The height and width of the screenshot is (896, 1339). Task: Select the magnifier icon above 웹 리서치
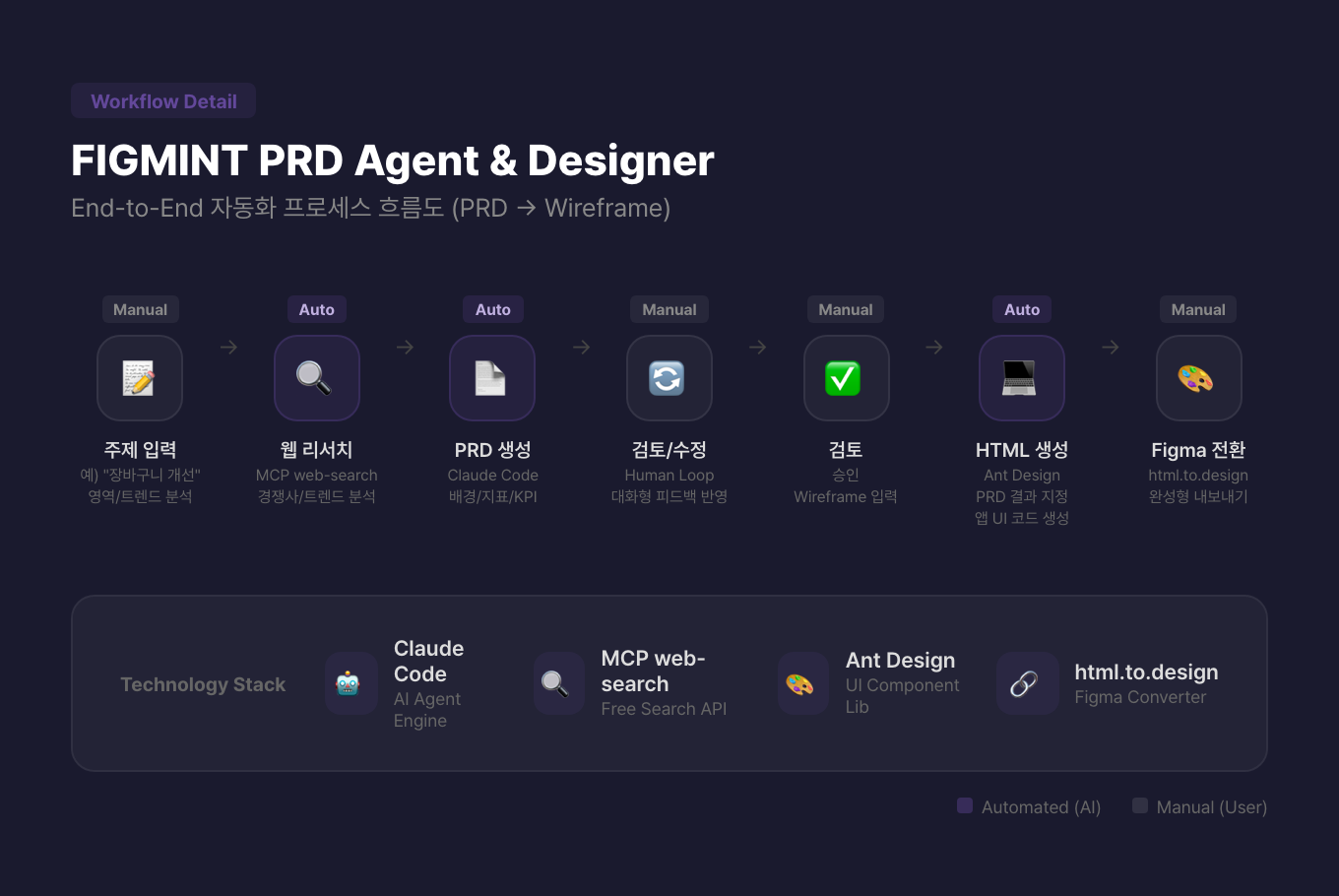316,378
